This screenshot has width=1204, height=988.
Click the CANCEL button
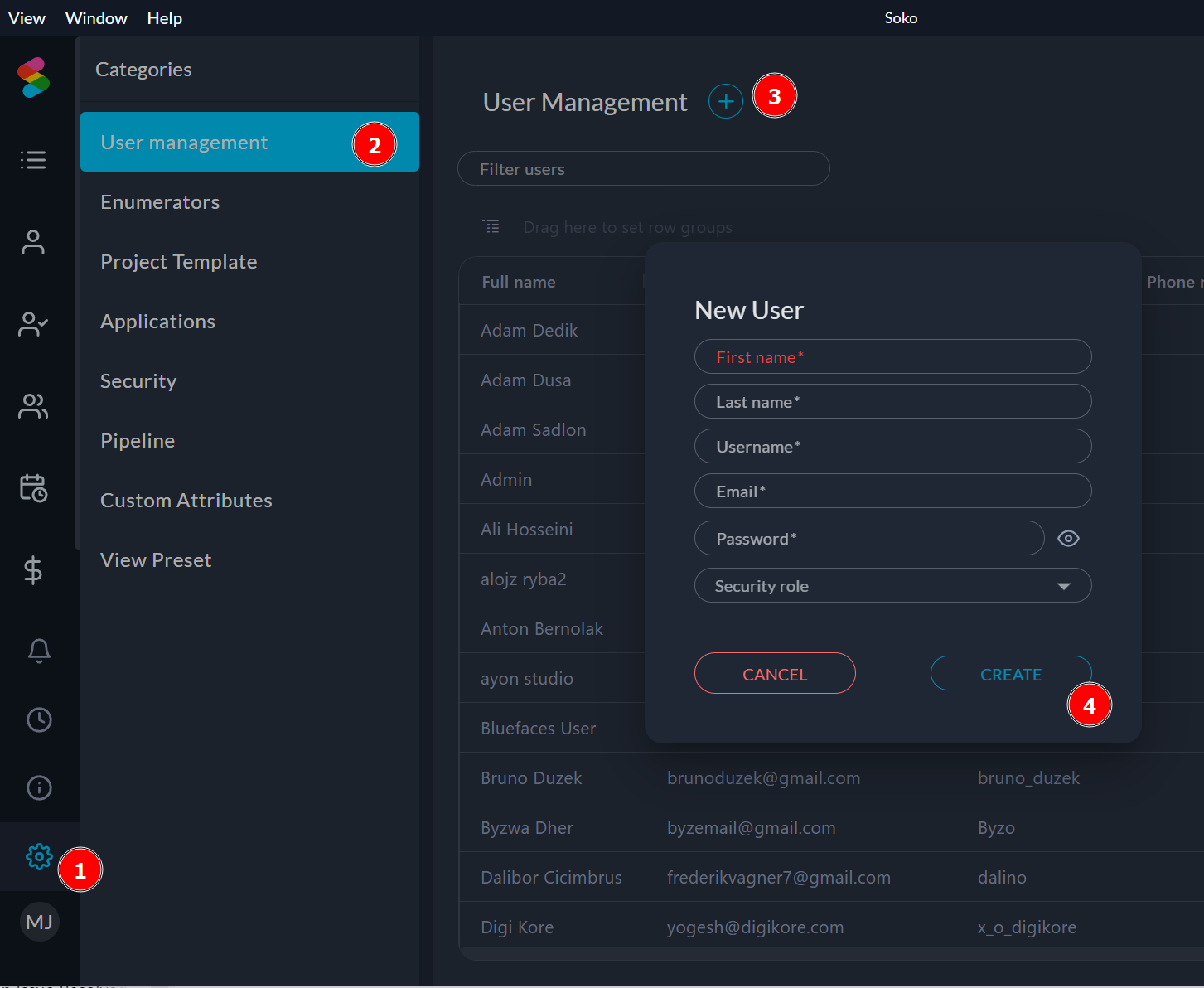[x=775, y=674]
